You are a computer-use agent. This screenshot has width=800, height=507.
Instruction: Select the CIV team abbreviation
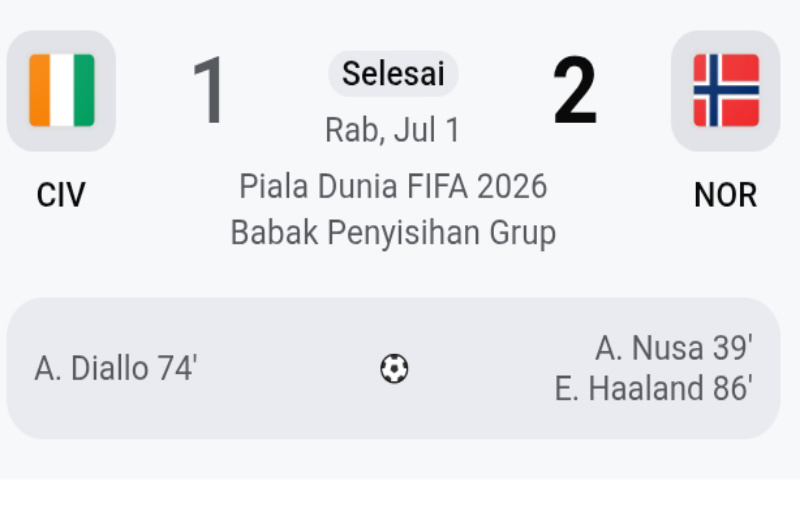[61, 195]
